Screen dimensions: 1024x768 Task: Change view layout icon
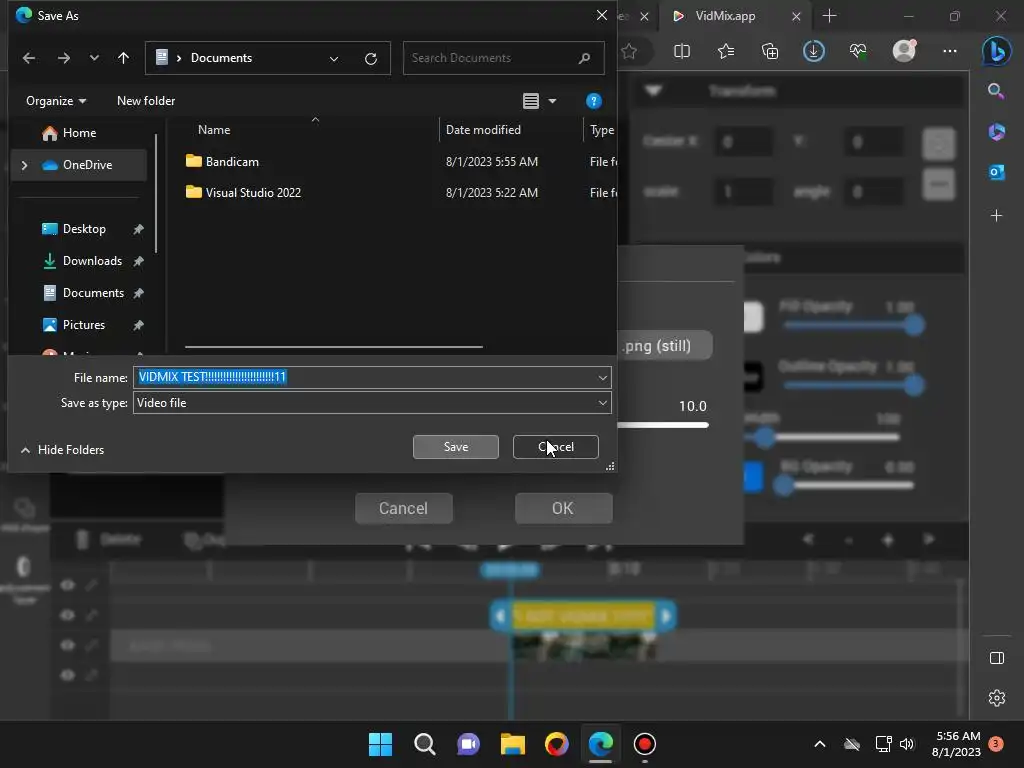[531, 101]
